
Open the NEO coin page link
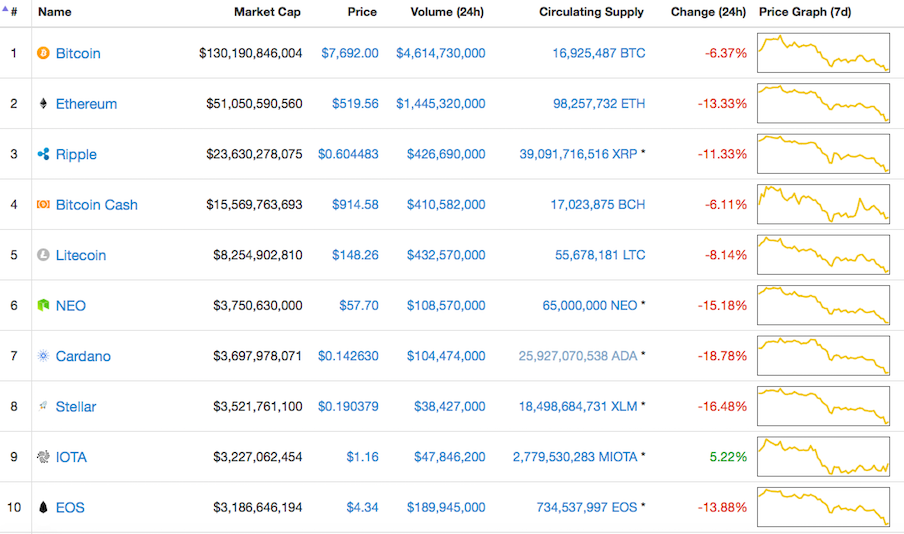pos(70,306)
